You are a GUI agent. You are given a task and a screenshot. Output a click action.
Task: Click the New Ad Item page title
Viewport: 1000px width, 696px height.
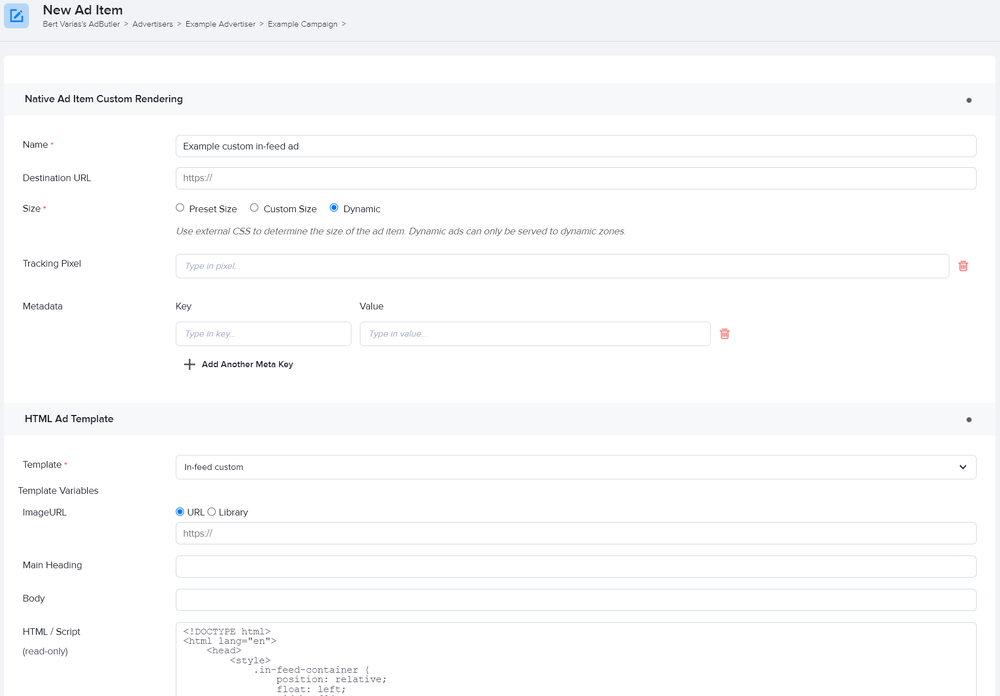point(83,10)
